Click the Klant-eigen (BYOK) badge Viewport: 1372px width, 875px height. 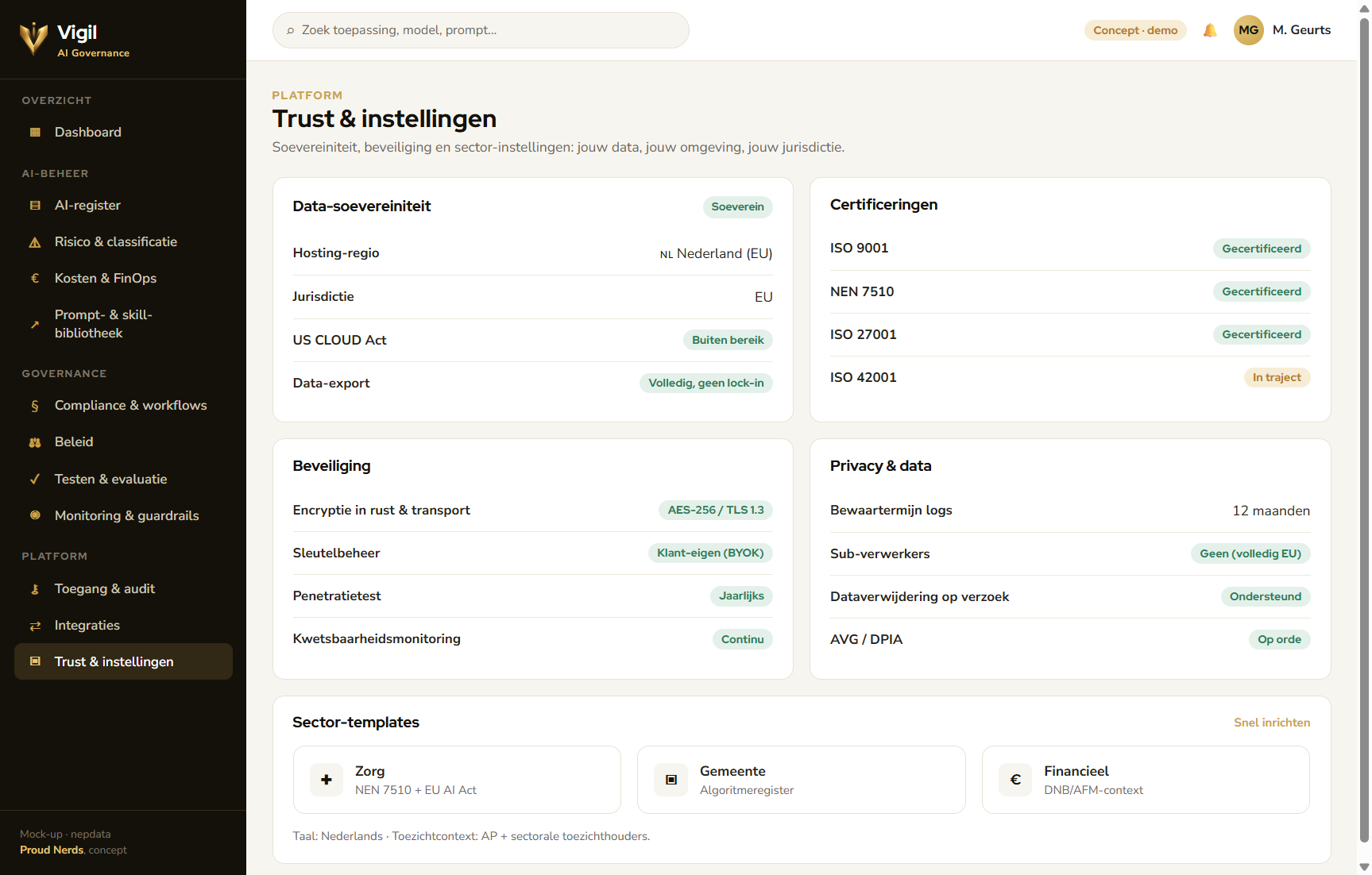710,553
